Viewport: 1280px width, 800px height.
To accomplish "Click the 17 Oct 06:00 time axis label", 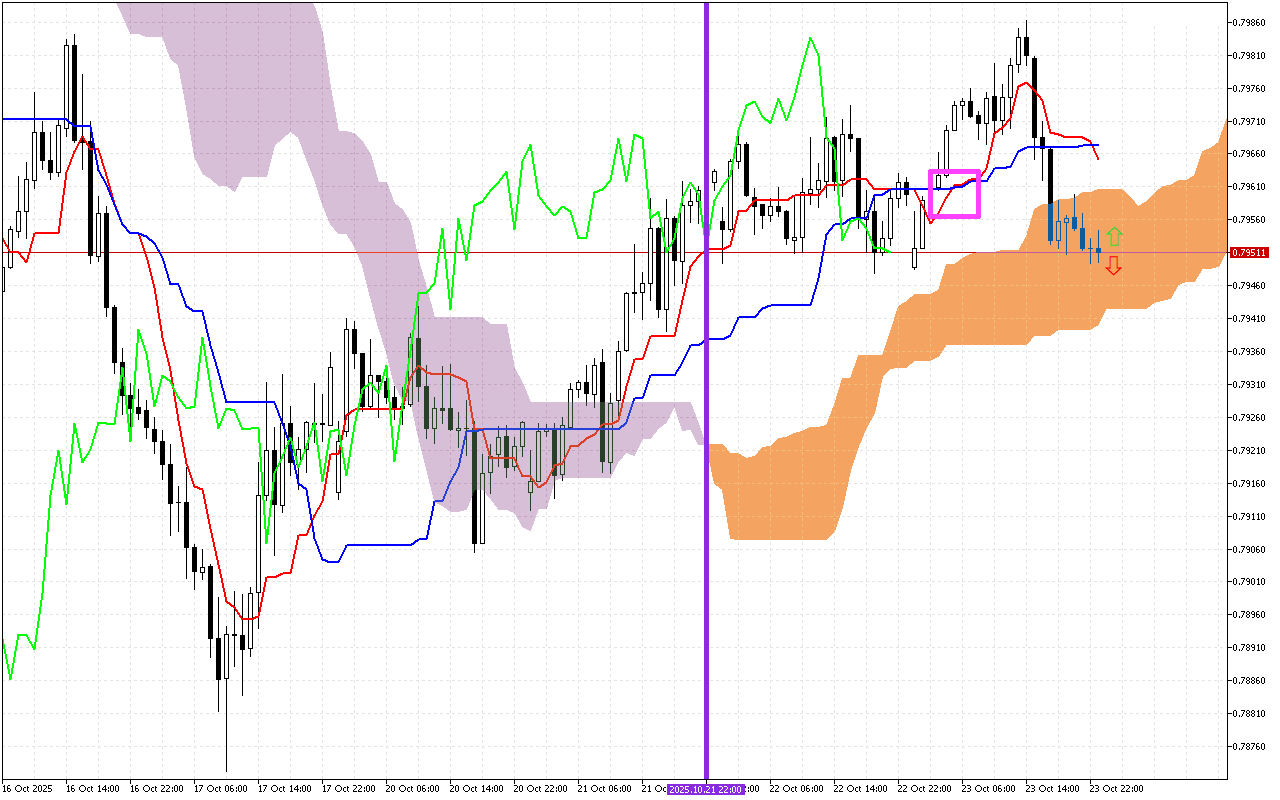I will coord(220,789).
